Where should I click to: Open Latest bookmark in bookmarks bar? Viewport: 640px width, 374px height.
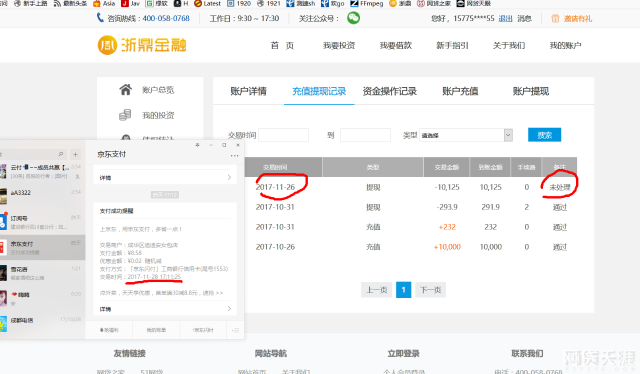tap(207, 3)
